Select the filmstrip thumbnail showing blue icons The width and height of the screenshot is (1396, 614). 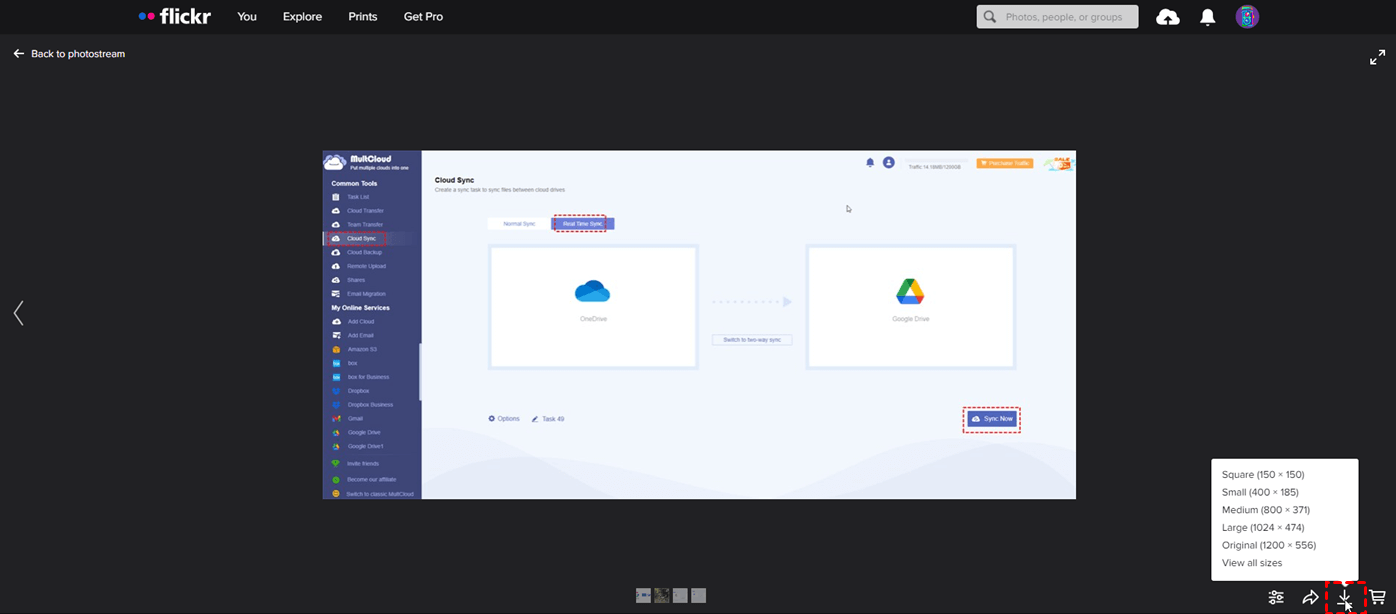[x=643, y=595]
